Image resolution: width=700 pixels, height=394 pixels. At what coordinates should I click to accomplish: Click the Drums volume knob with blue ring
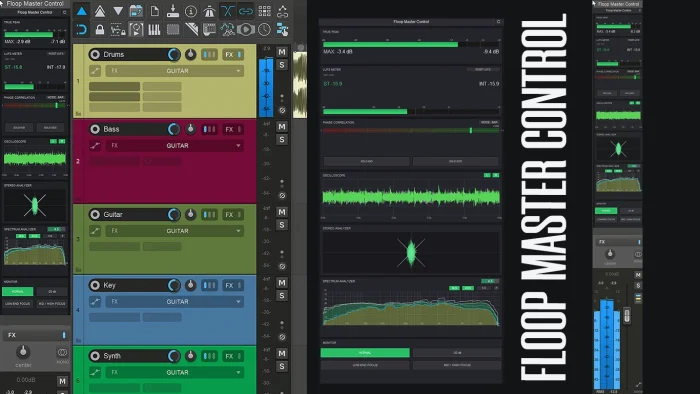point(174,54)
